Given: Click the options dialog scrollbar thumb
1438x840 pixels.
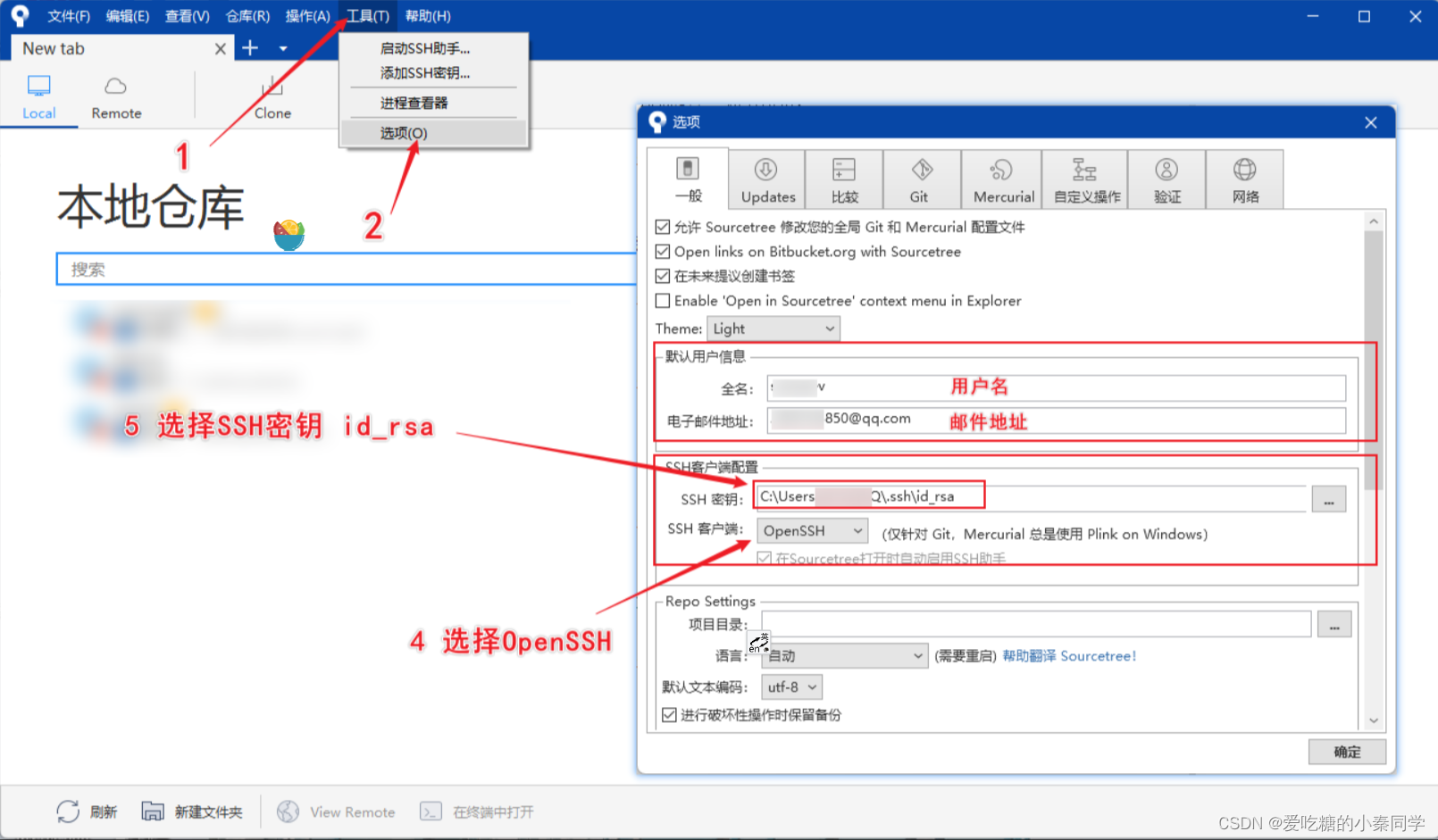Looking at the screenshot, I should (x=1374, y=362).
